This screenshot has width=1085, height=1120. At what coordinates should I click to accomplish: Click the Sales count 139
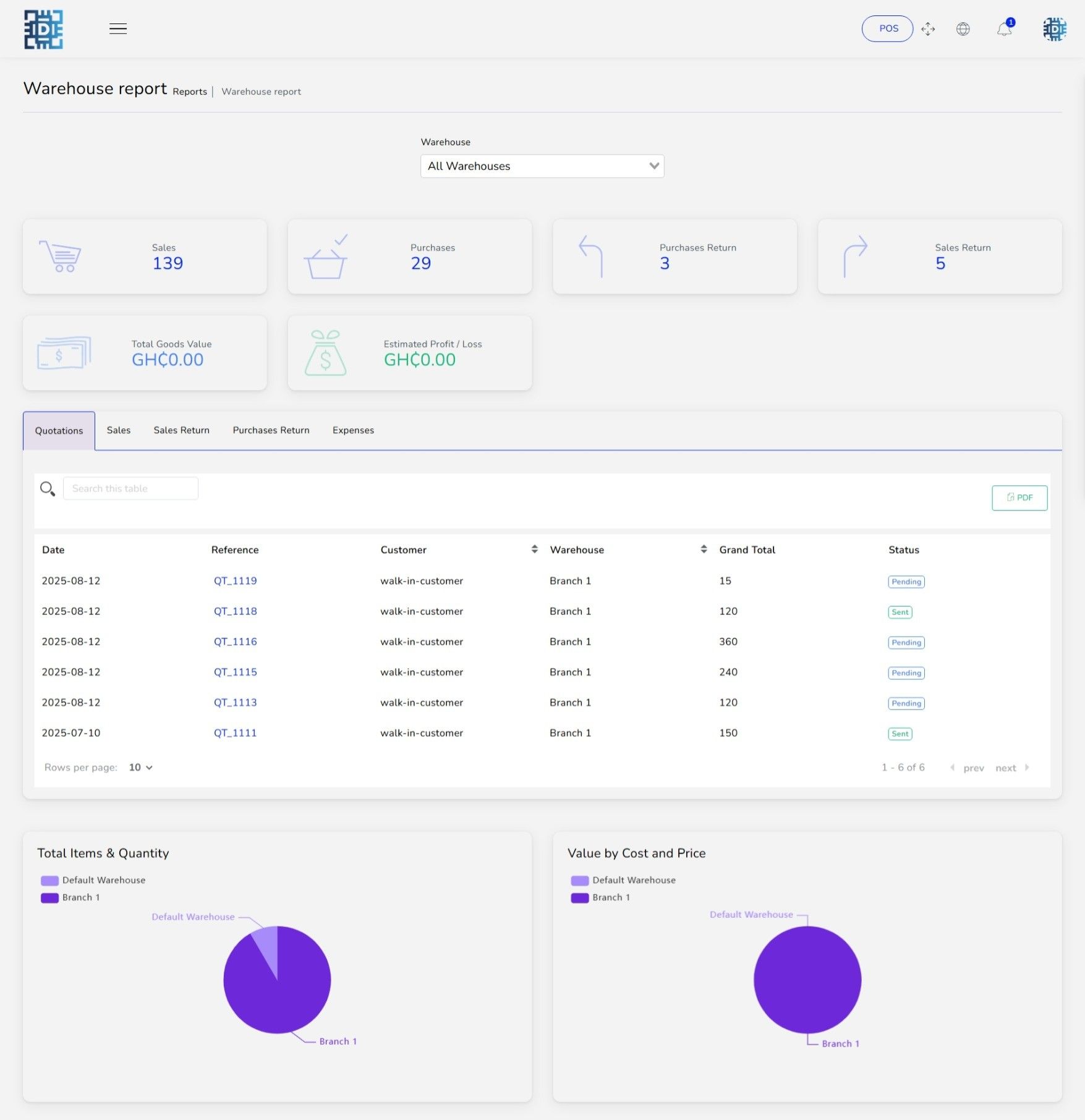tap(168, 263)
